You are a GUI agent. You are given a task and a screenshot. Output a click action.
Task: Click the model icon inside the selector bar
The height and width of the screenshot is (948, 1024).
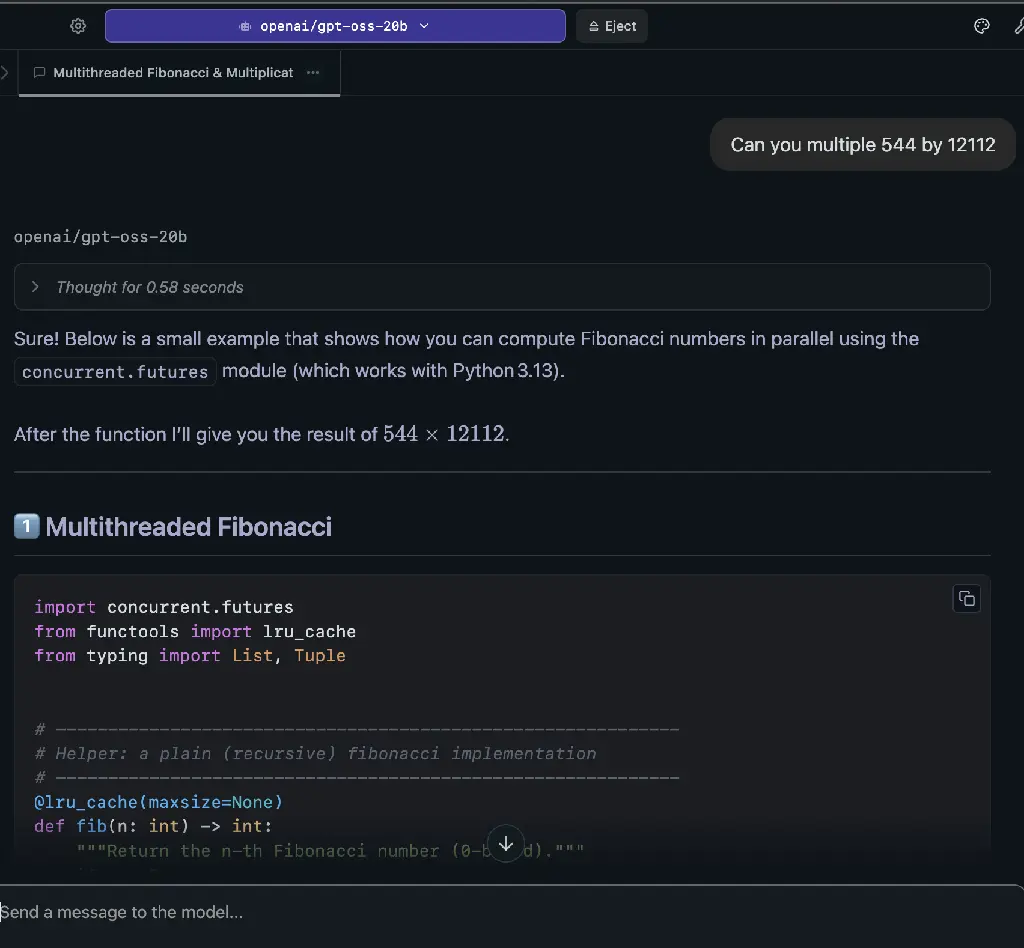point(245,26)
